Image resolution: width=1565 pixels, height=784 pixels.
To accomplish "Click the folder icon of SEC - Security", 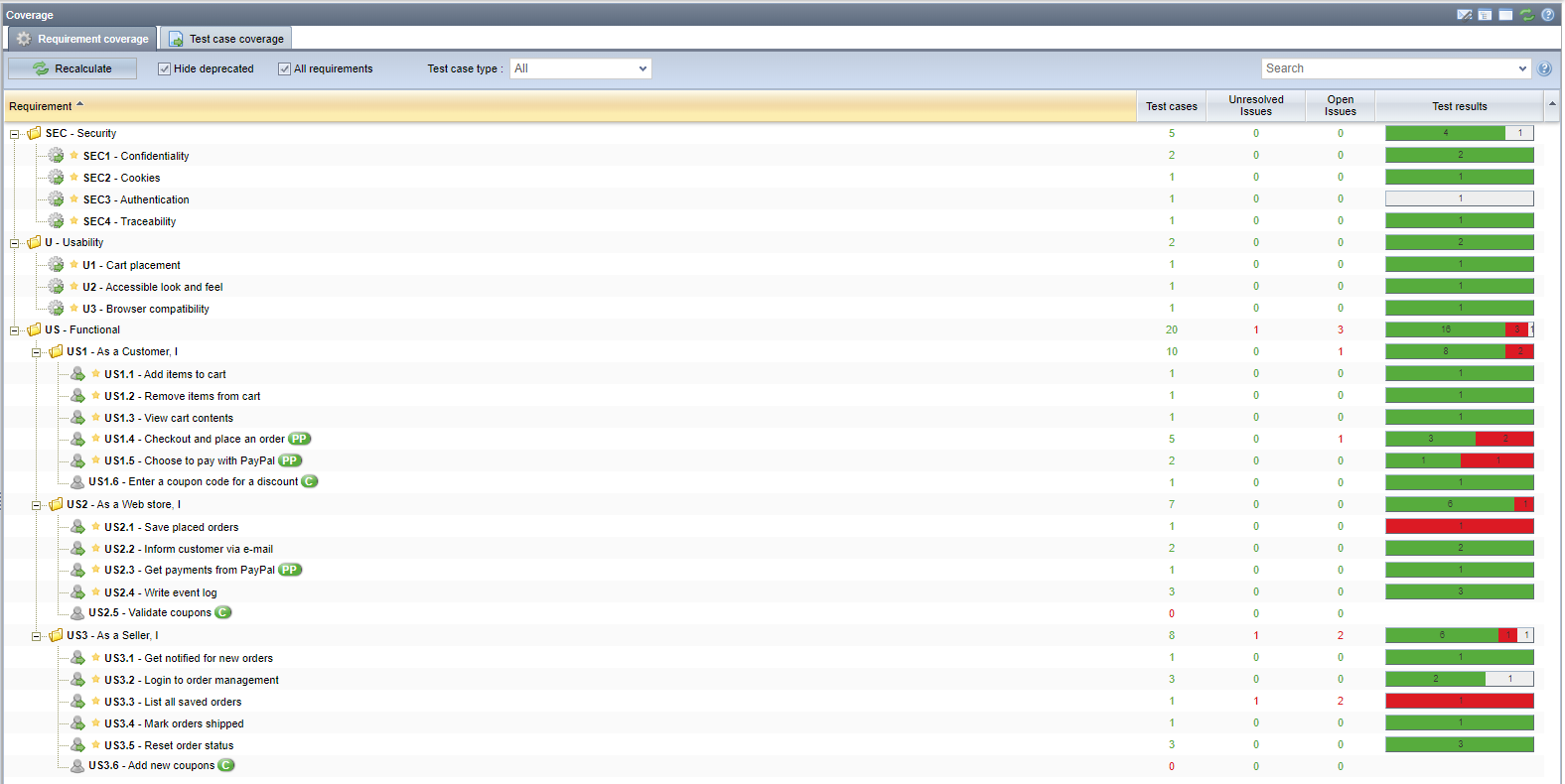I will tap(35, 133).
